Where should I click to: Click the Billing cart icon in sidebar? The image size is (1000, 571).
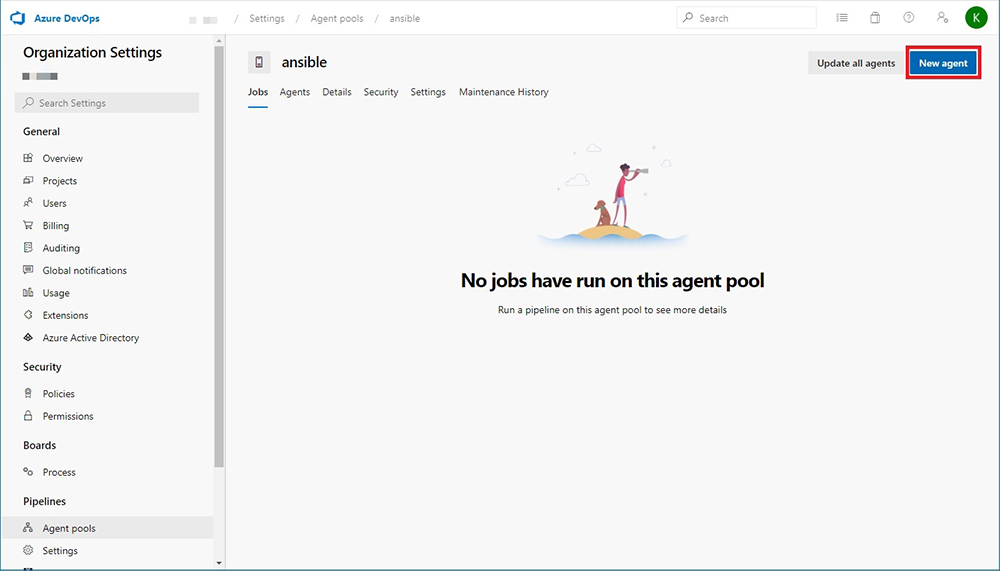click(x=29, y=226)
